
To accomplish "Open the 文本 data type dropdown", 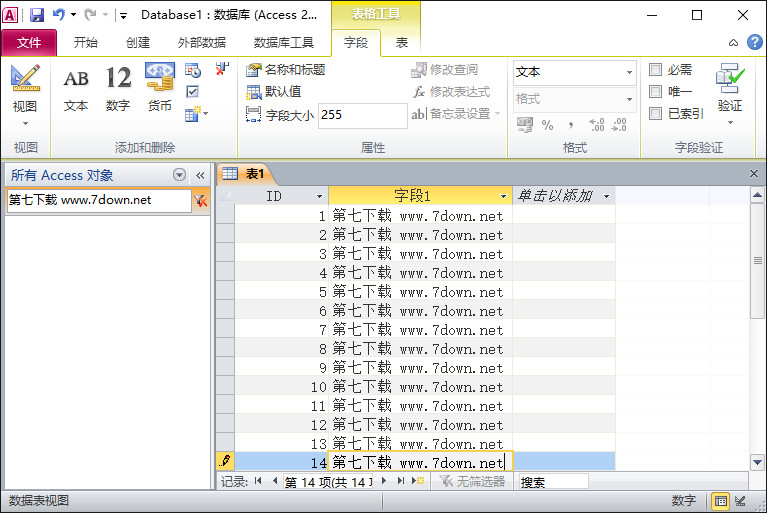I will pos(630,72).
